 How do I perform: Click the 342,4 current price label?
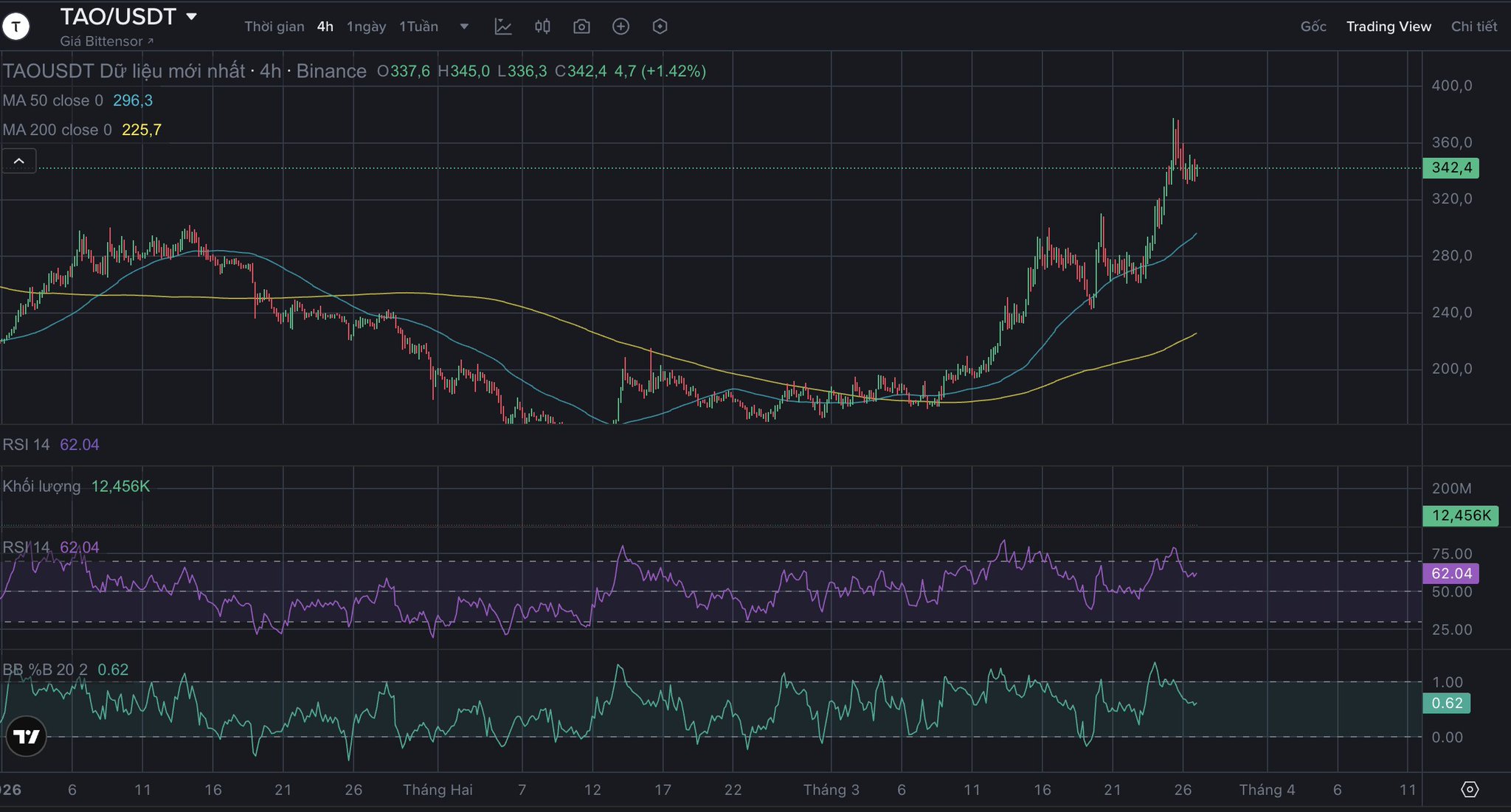(1451, 168)
